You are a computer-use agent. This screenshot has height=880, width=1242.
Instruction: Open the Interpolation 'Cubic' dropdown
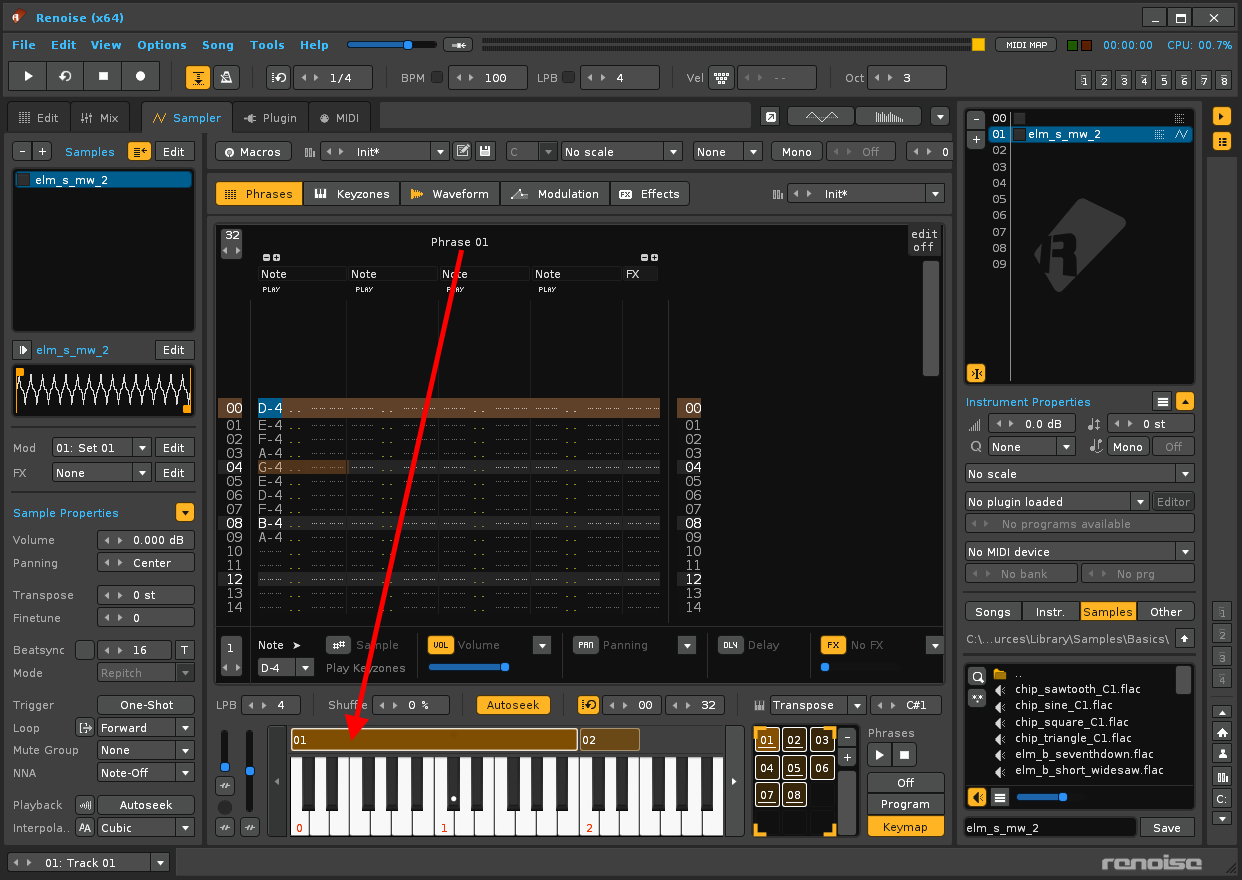145,828
